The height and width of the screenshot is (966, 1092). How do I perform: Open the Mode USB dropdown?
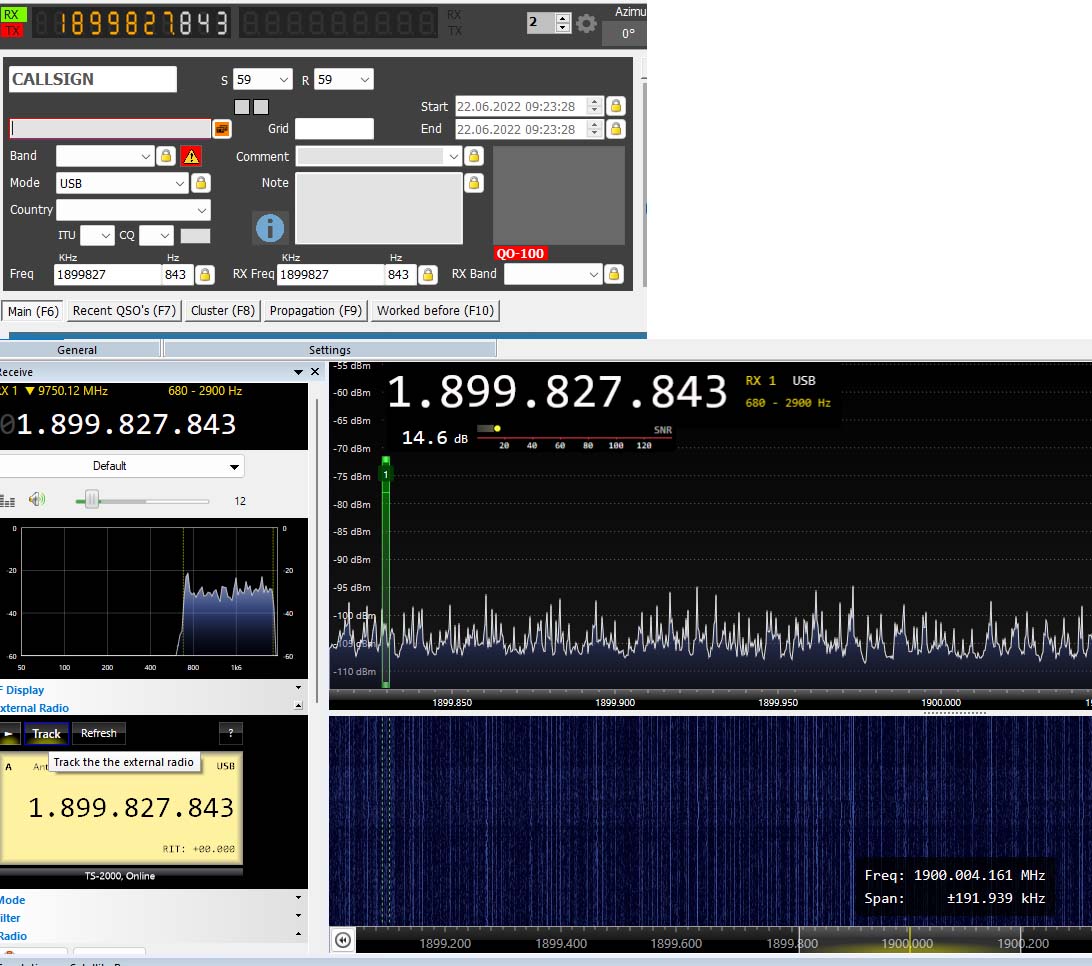coord(180,183)
